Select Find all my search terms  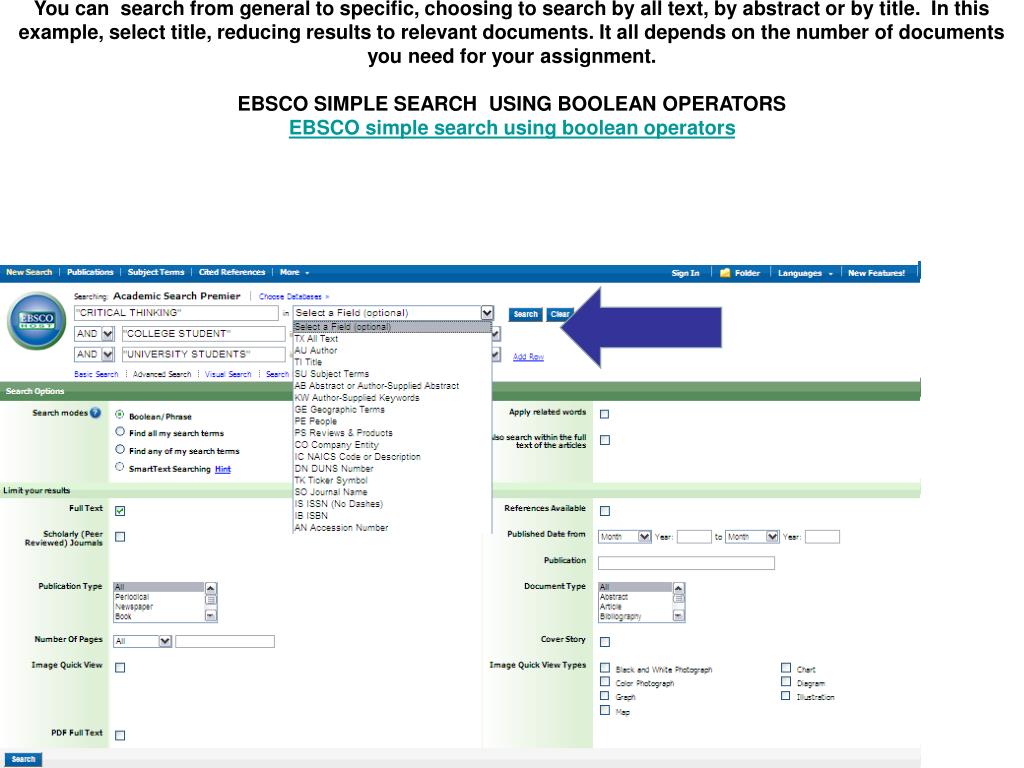[120, 432]
